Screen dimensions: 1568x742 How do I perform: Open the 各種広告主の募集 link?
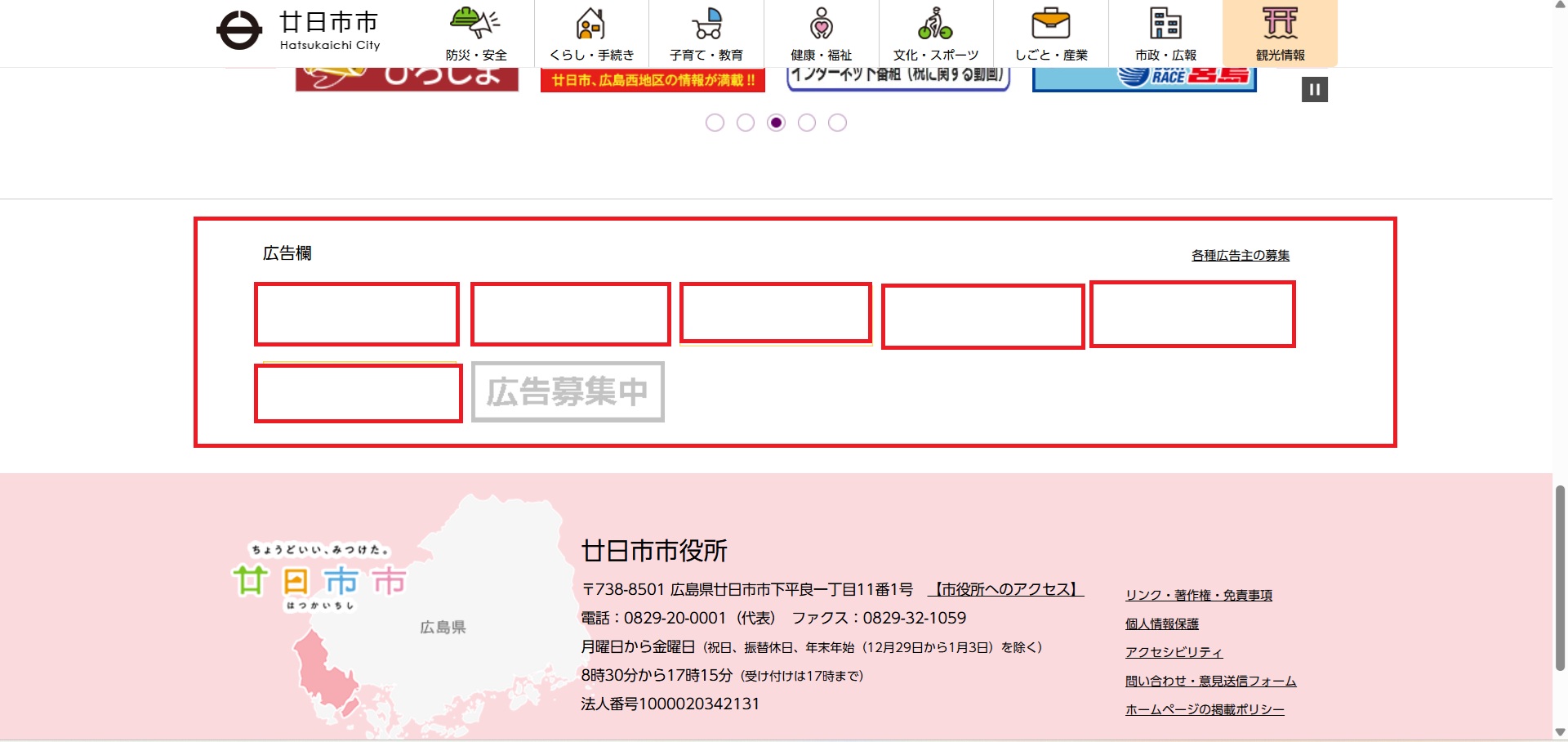tap(1241, 255)
